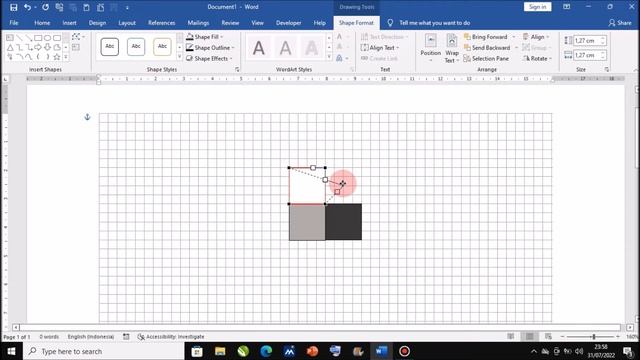
Task: Switch to the Developer tab
Action: [288, 23]
